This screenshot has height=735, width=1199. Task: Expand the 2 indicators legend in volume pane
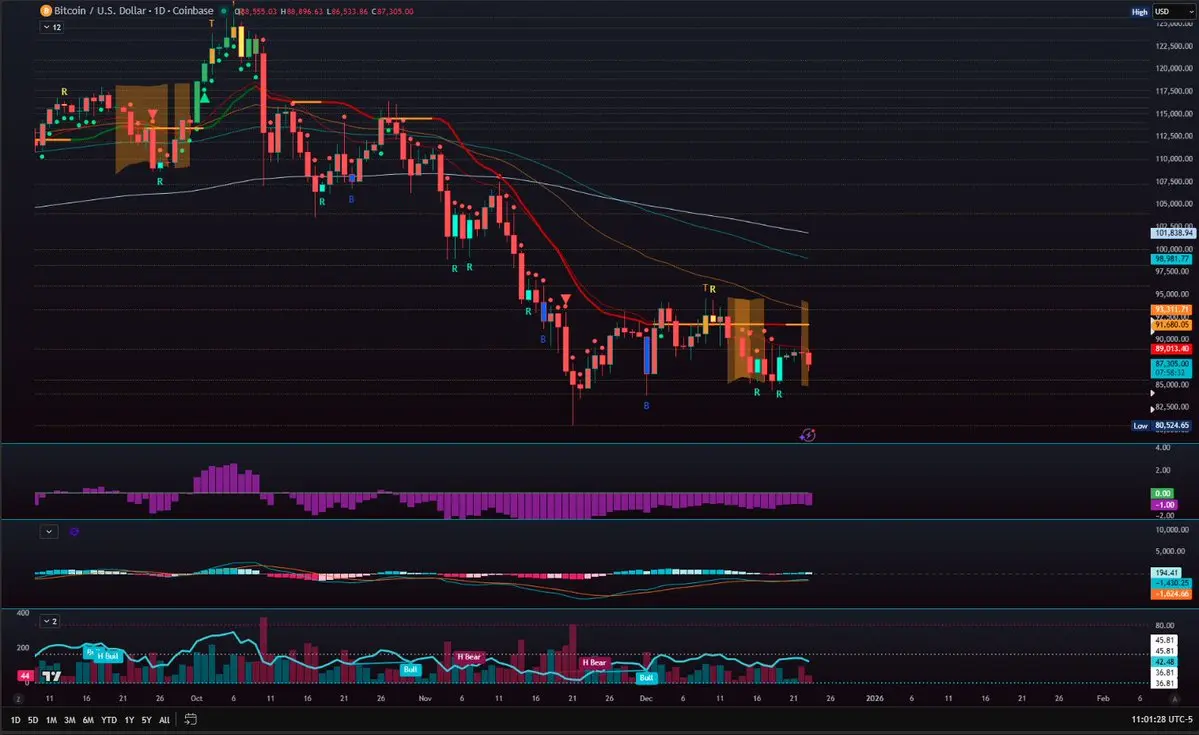pyautogui.click(x=49, y=621)
